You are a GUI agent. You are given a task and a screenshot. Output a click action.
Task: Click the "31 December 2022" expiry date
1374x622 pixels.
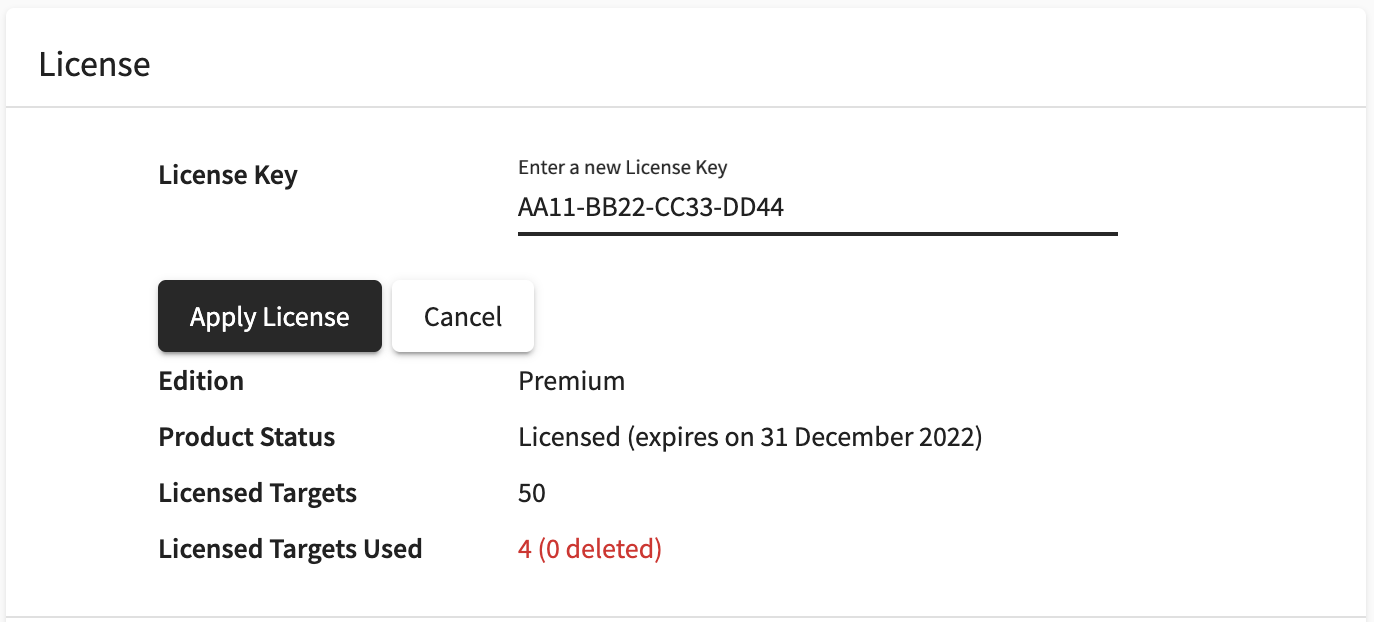pos(867,437)
